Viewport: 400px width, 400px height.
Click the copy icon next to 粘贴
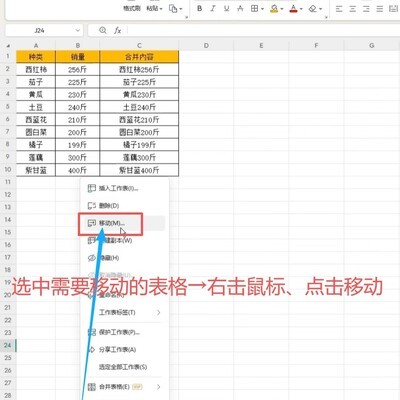173,9
